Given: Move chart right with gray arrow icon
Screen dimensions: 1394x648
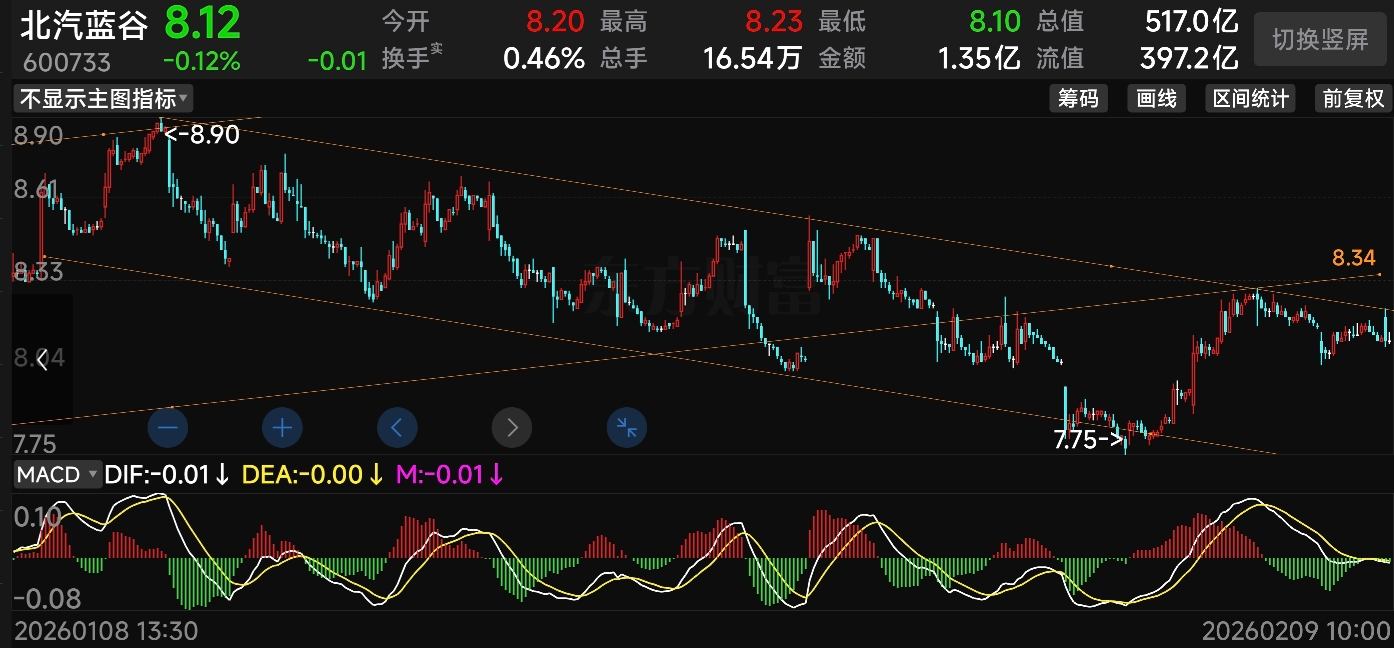Looking at the screenshot, I should [x=512, y=428].
